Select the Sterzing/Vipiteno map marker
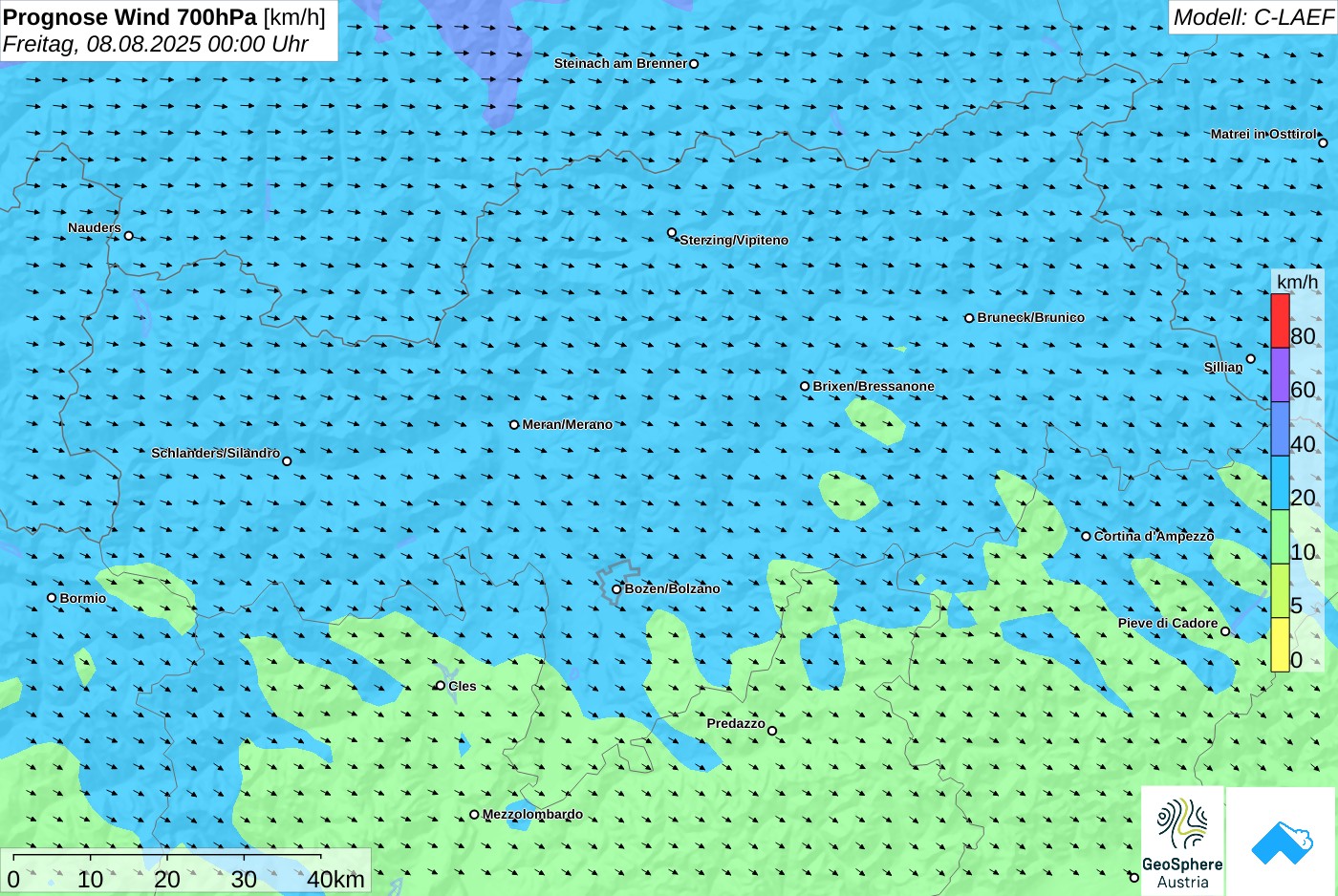The height and width of the screenshot is (896, 1338). click(672, 233)
